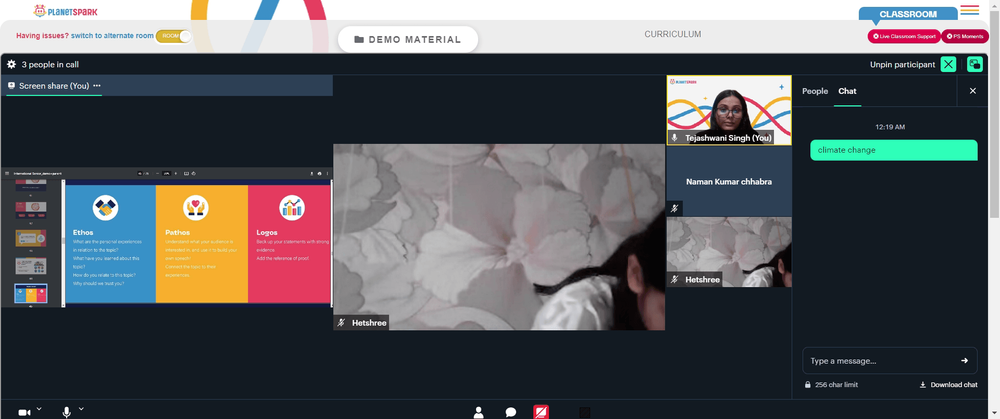Select Tejashwani Singh video thumbnail
The image size is (1000, 419).
point(729,110)
